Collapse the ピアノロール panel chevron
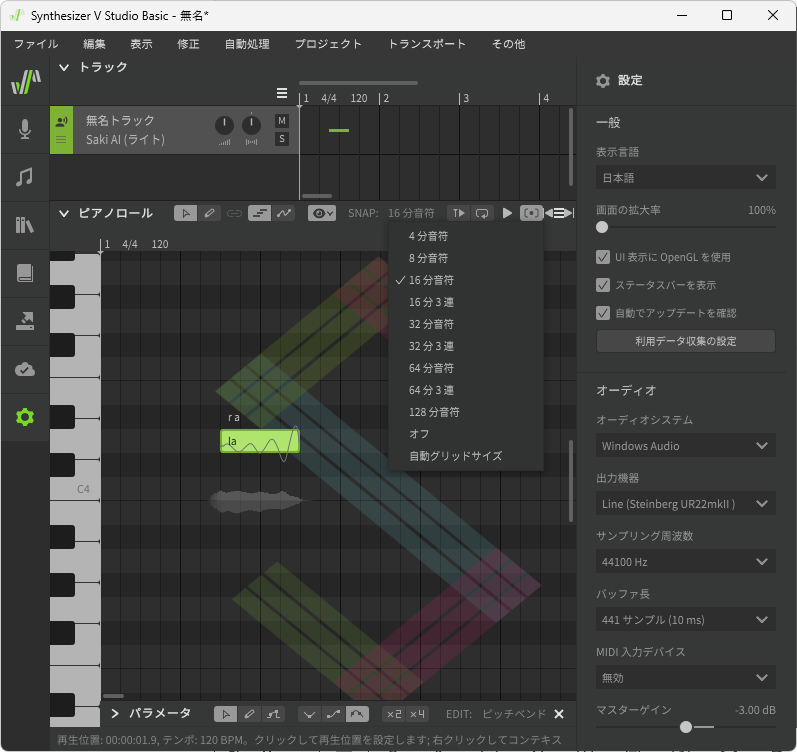Viewport: 797px width, 752px height. coord(64,213)
